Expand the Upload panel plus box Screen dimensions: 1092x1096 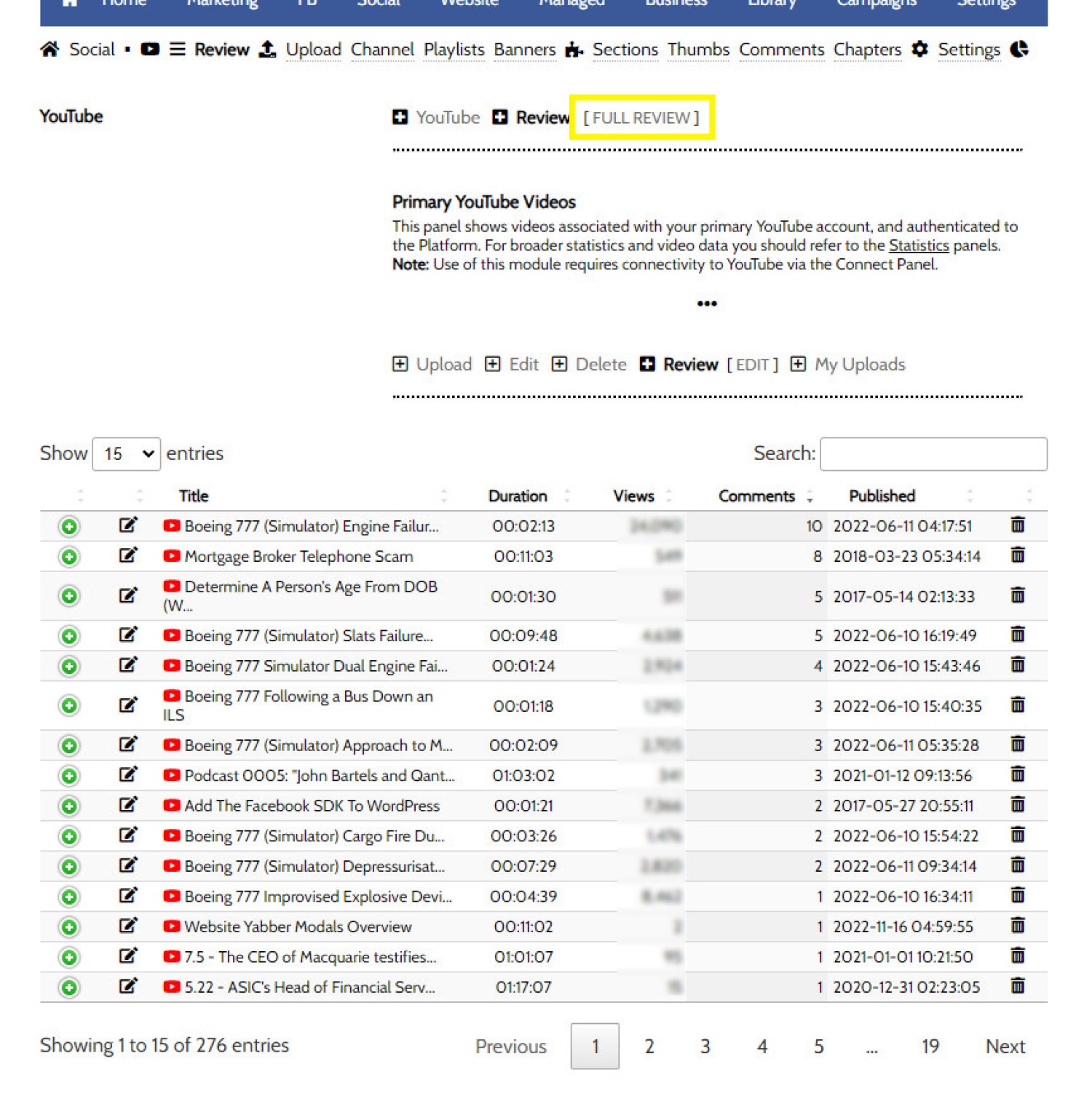(x=400, y=365)
